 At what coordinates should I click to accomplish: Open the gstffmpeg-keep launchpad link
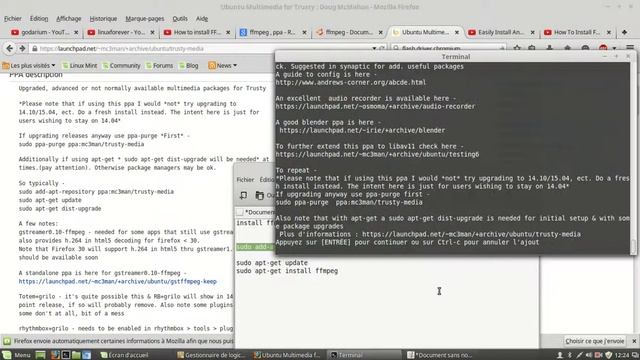(x=118, y=281)
